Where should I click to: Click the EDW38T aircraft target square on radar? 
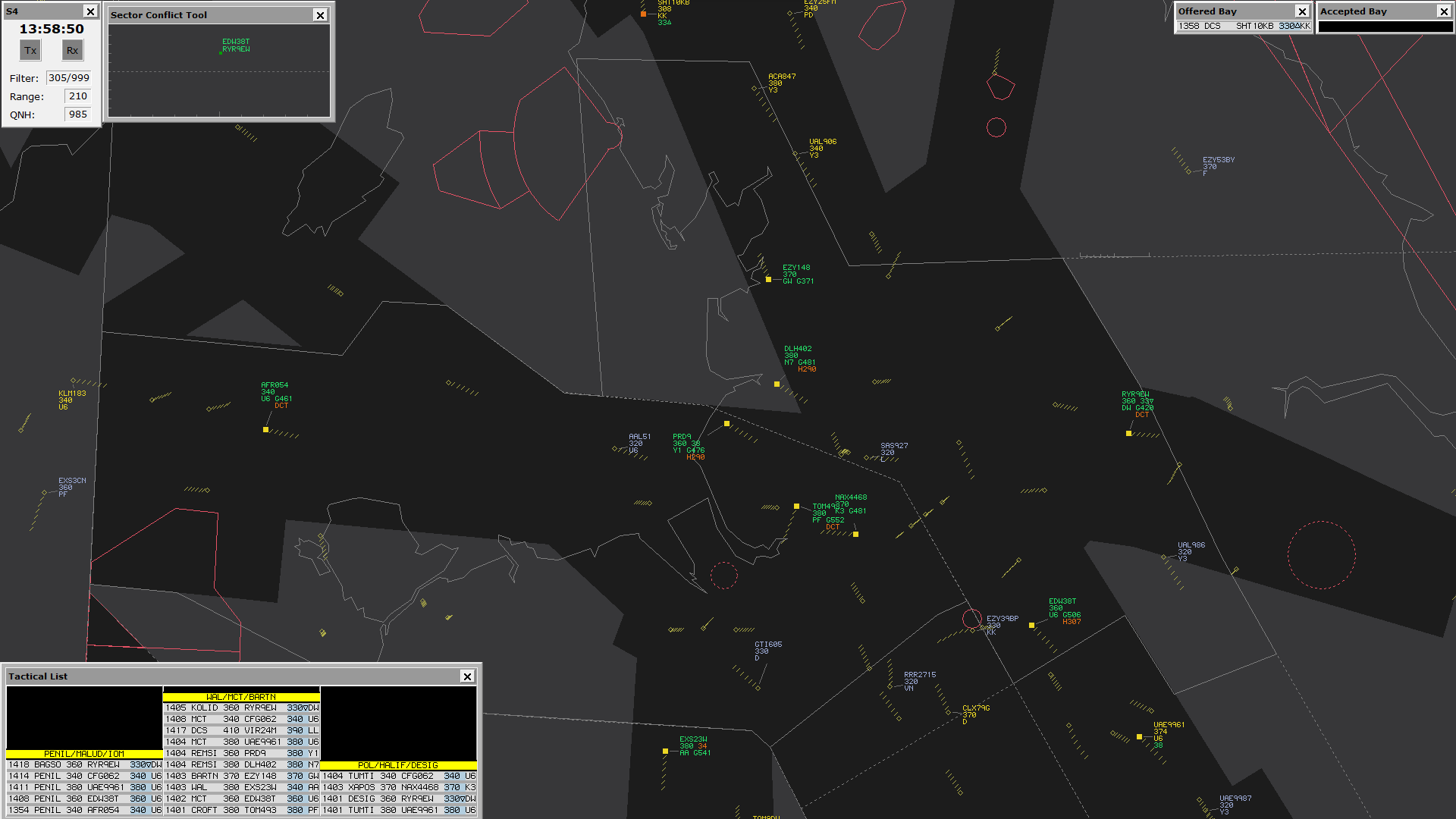pos(1031,626)
